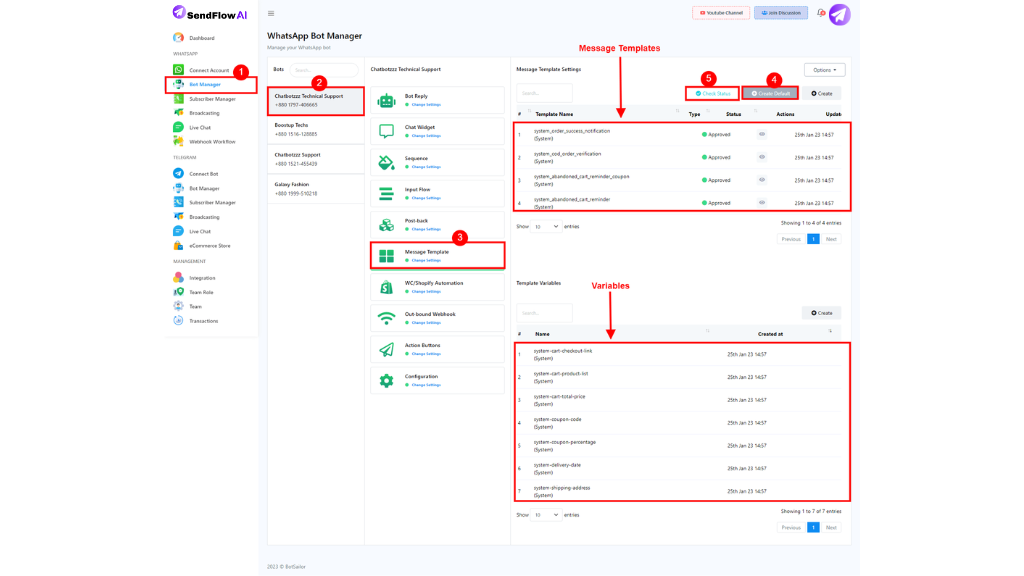Focus the template variables search field
The height and width of the screenshot is (576, 1024).
[x=545, y=313]
